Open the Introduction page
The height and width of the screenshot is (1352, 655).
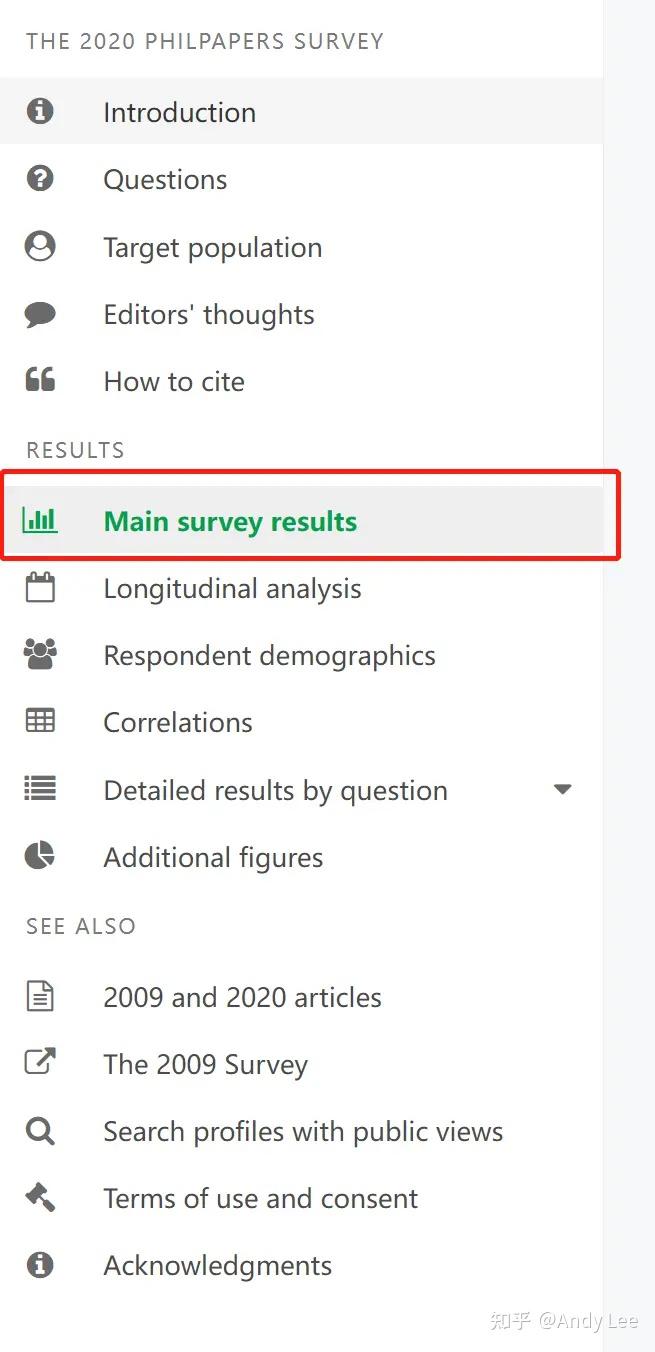(179, 112)
